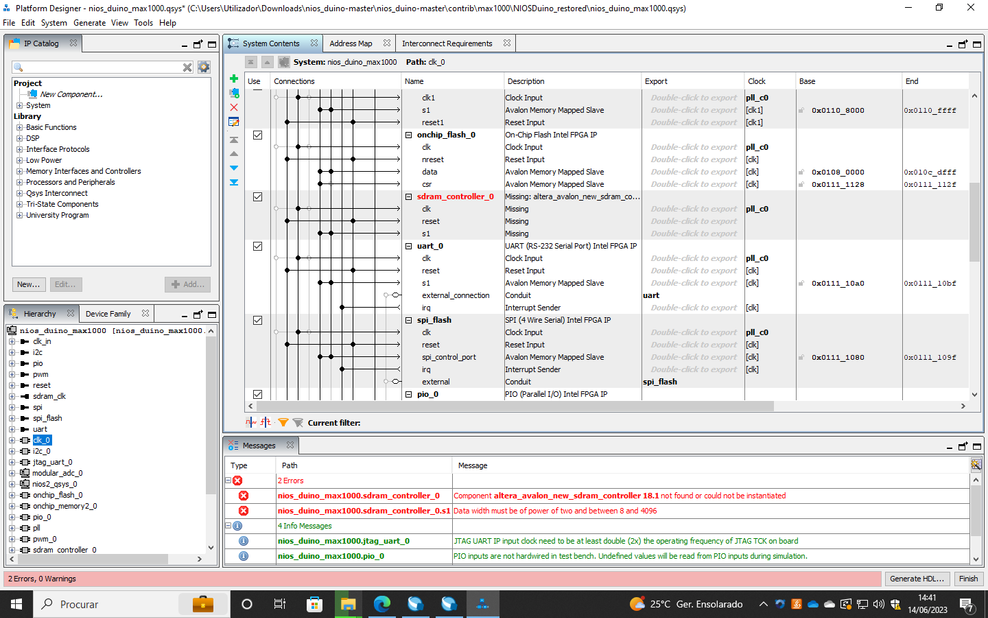988x618 pixels.
Task: Toggle the Use checkbox for spi_flash
Action: (x=258, y=320)
